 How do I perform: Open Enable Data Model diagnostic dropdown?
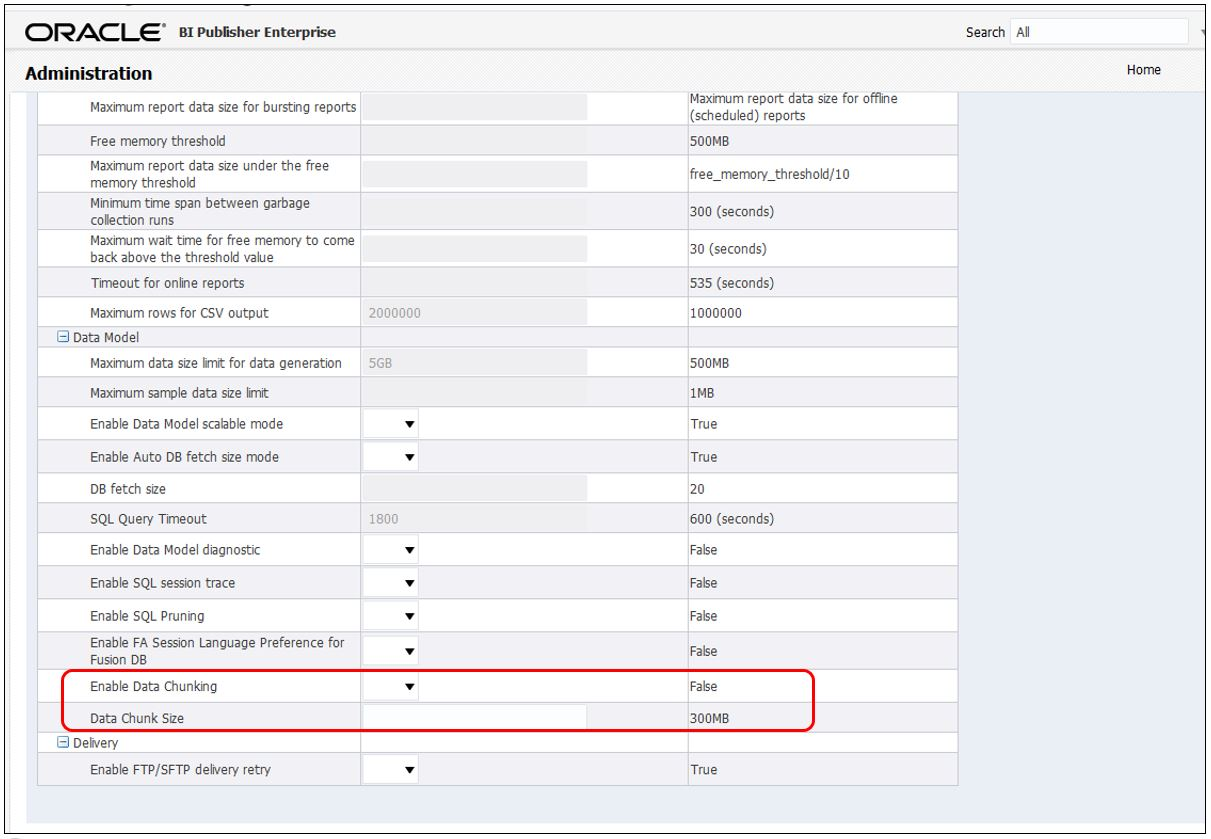(x=391, y=550)
